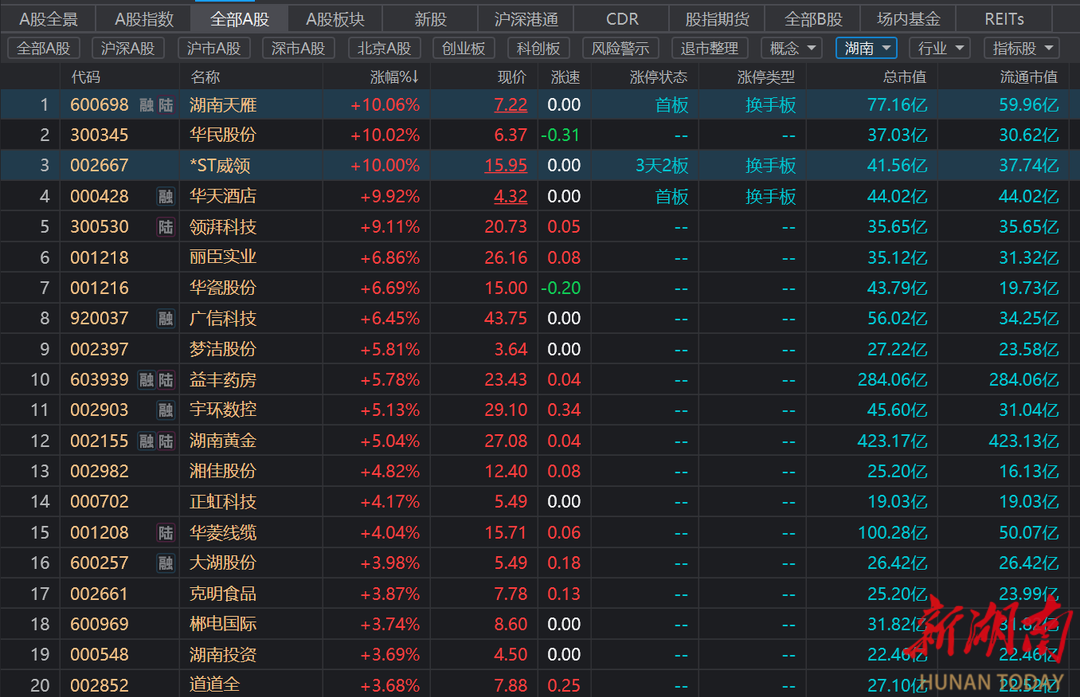Switch to the A股全景 tab
The width and height of the screenshot is (1080, 697).
tap(48, 19)
